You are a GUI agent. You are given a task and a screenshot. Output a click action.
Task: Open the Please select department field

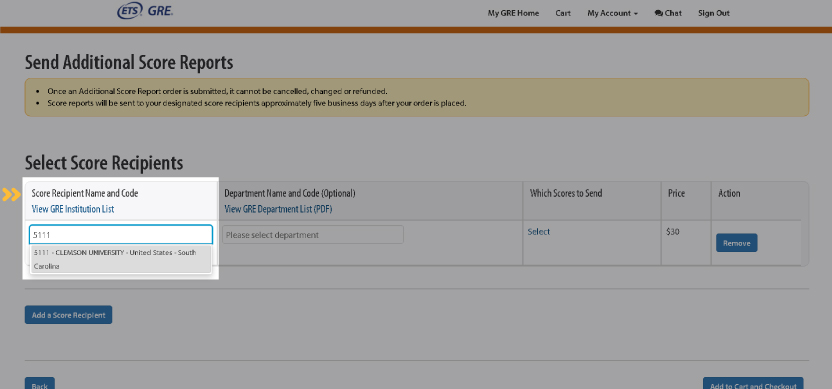[313, 235]
